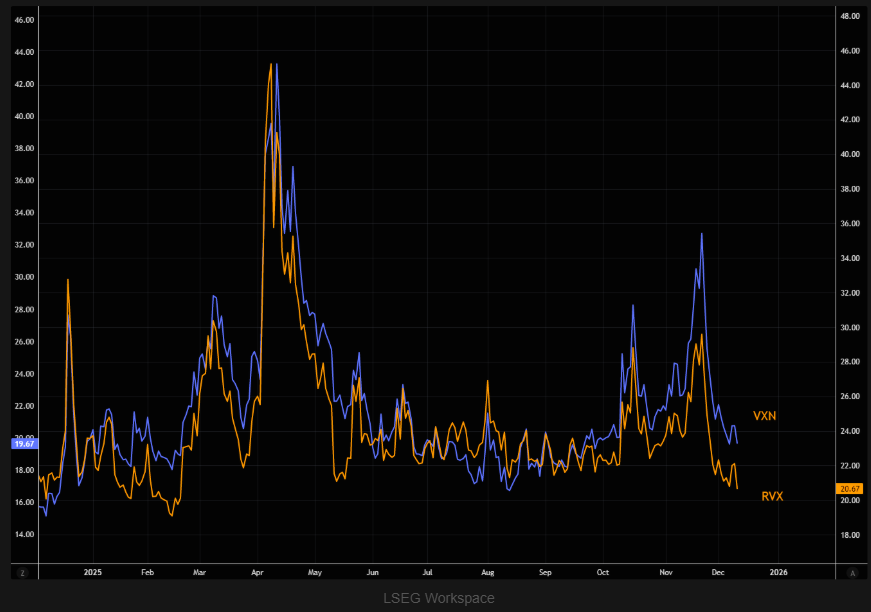This screenshot has height=612, width=871.
Task: Click 48.00 on the right price axis
Action: 850,16
